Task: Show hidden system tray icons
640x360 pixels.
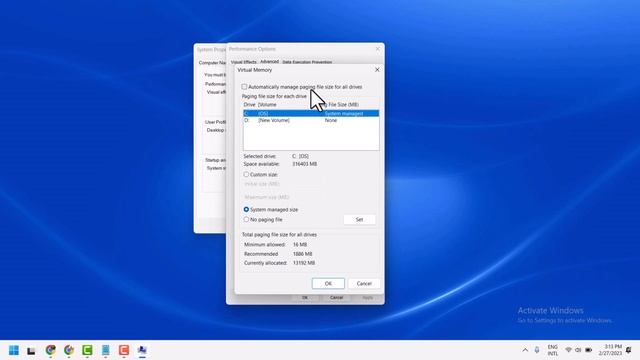Action: [525, 350]
